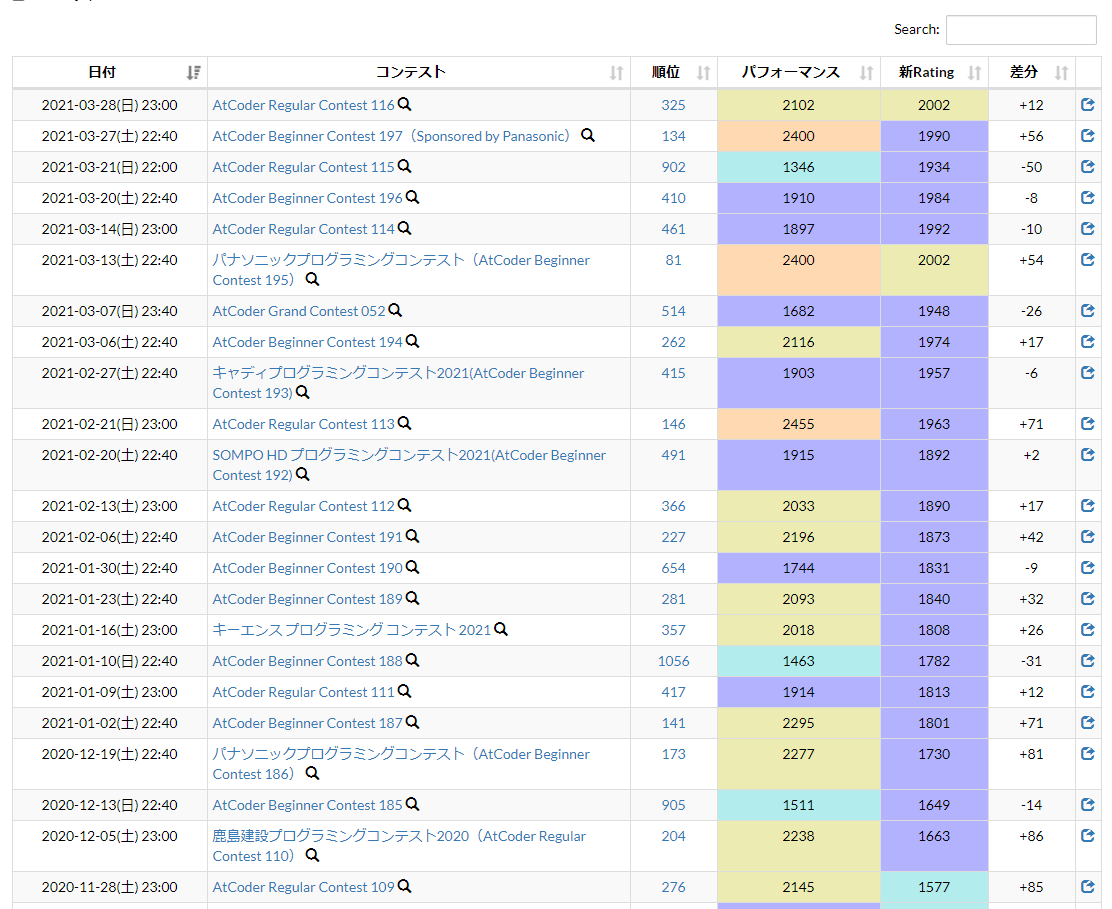Open AtCoder Regular Contest 112 link

click(x=303, y=506)
